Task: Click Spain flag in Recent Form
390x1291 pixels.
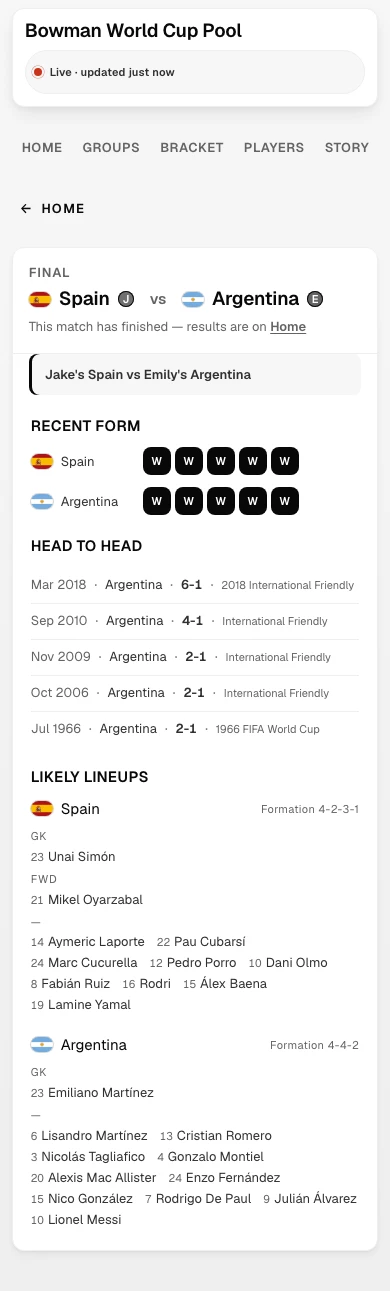Action: click(42, 462)
